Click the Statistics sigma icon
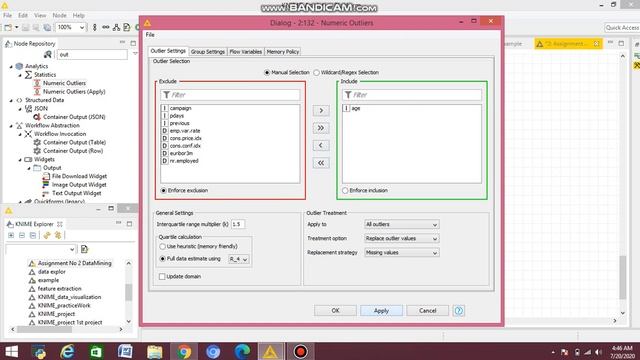Viewport: 640px width, 360px height. (28, 75)
